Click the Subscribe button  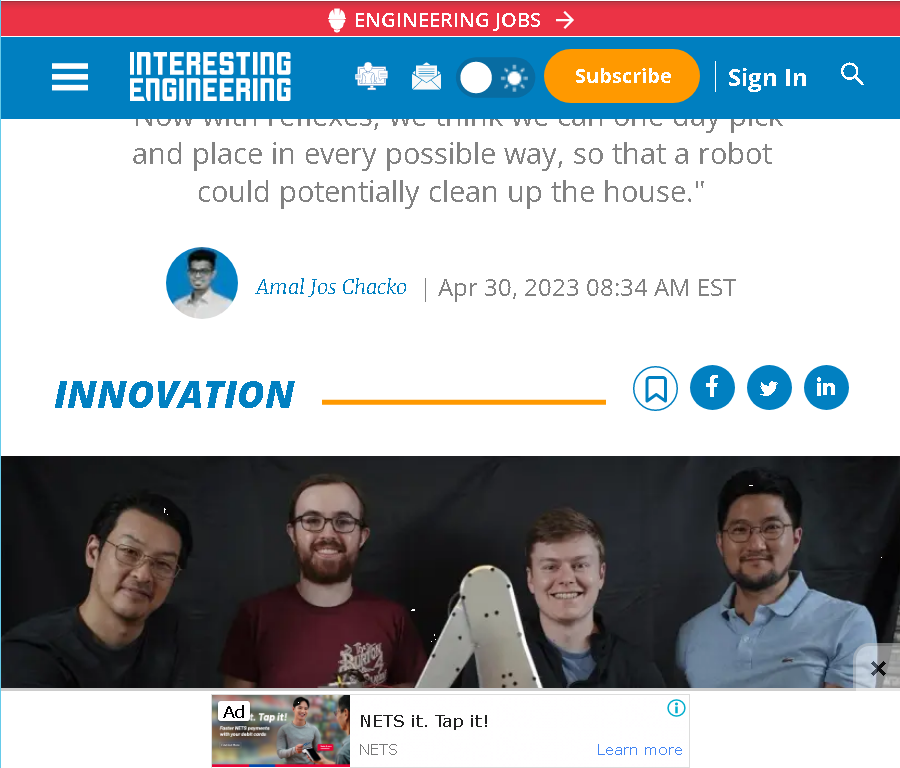pos(622,76)
